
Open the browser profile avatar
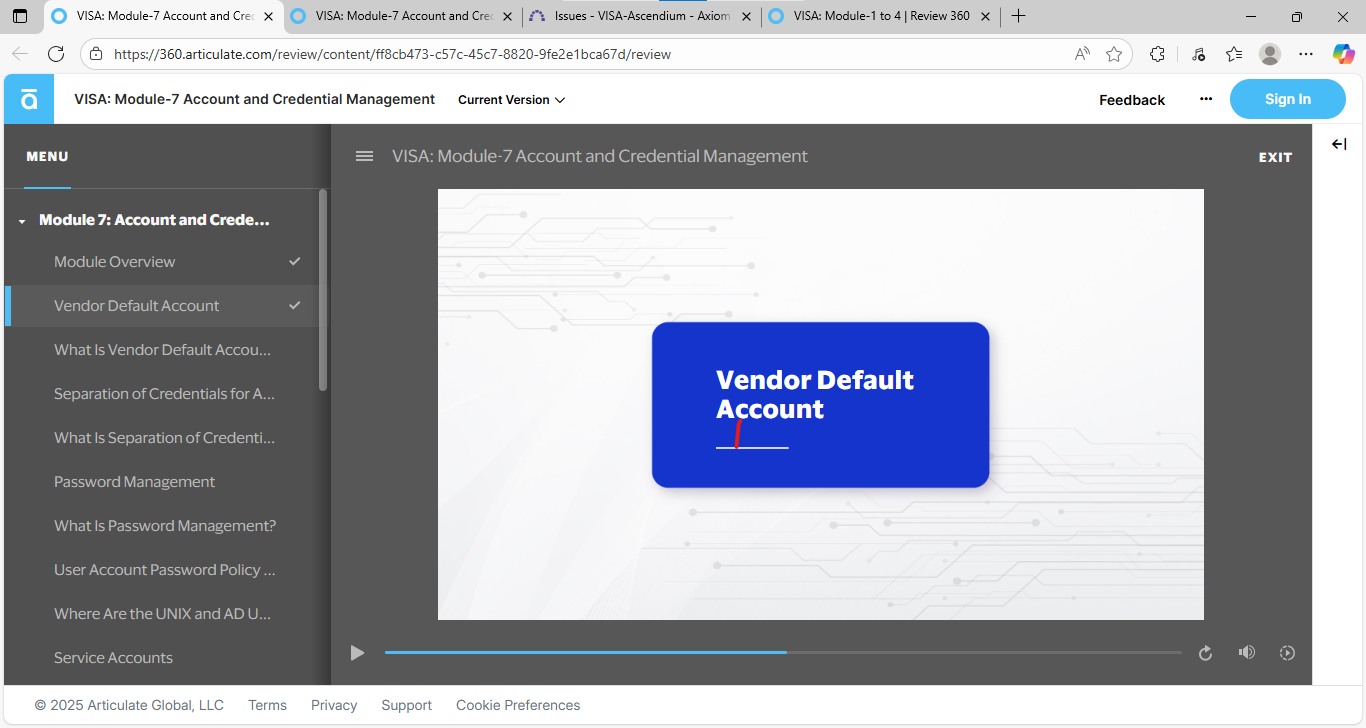(x=1269, y=54)
